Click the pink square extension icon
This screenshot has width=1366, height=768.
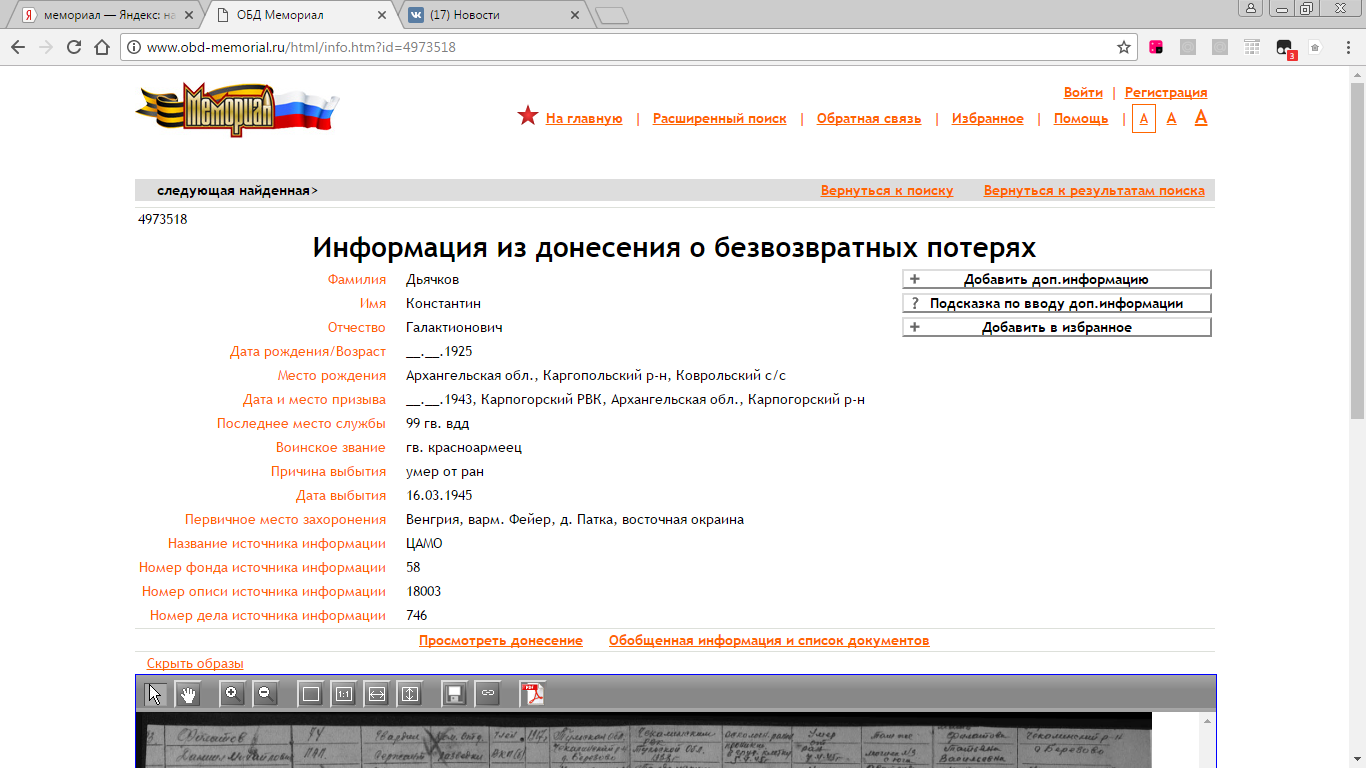[x=1156, y=47]
